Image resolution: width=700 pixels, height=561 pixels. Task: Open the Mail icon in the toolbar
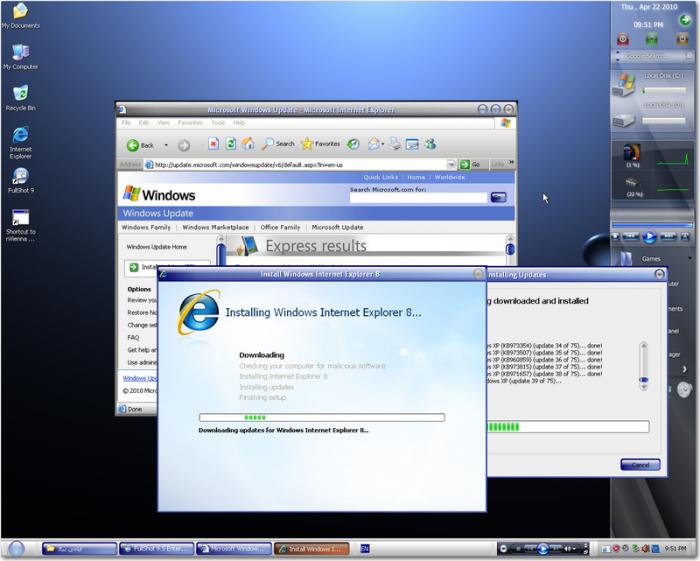374,145
